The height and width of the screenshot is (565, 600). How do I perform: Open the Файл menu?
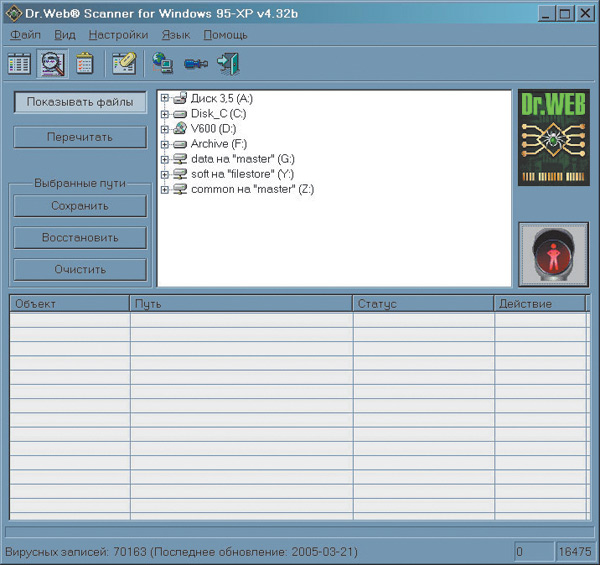(x=25, y=34)
